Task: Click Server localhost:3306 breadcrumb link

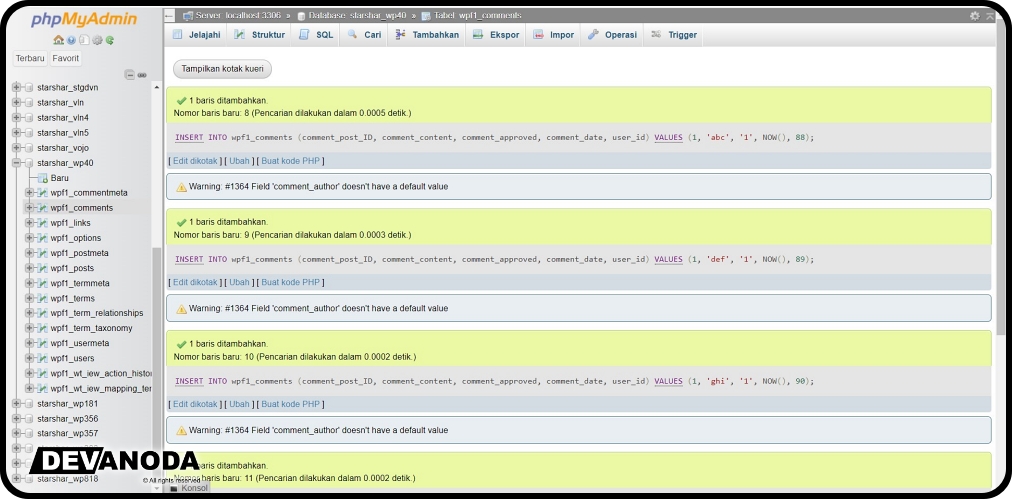Action: click(238, 15)
